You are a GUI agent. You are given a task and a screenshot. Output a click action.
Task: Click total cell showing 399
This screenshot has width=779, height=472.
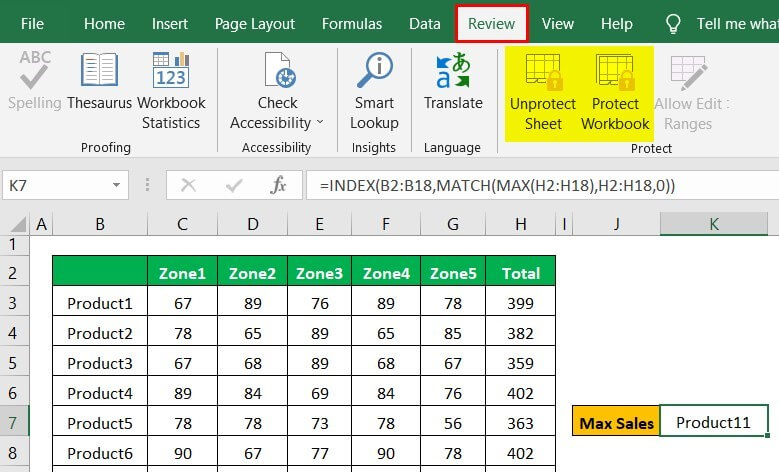coord(520,302)
